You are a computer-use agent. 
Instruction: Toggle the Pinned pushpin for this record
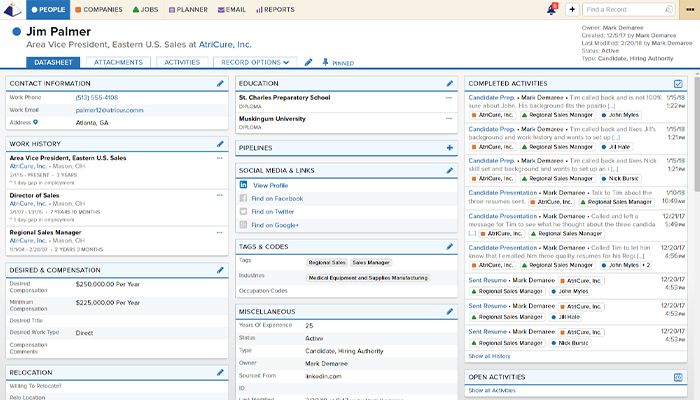325,62
